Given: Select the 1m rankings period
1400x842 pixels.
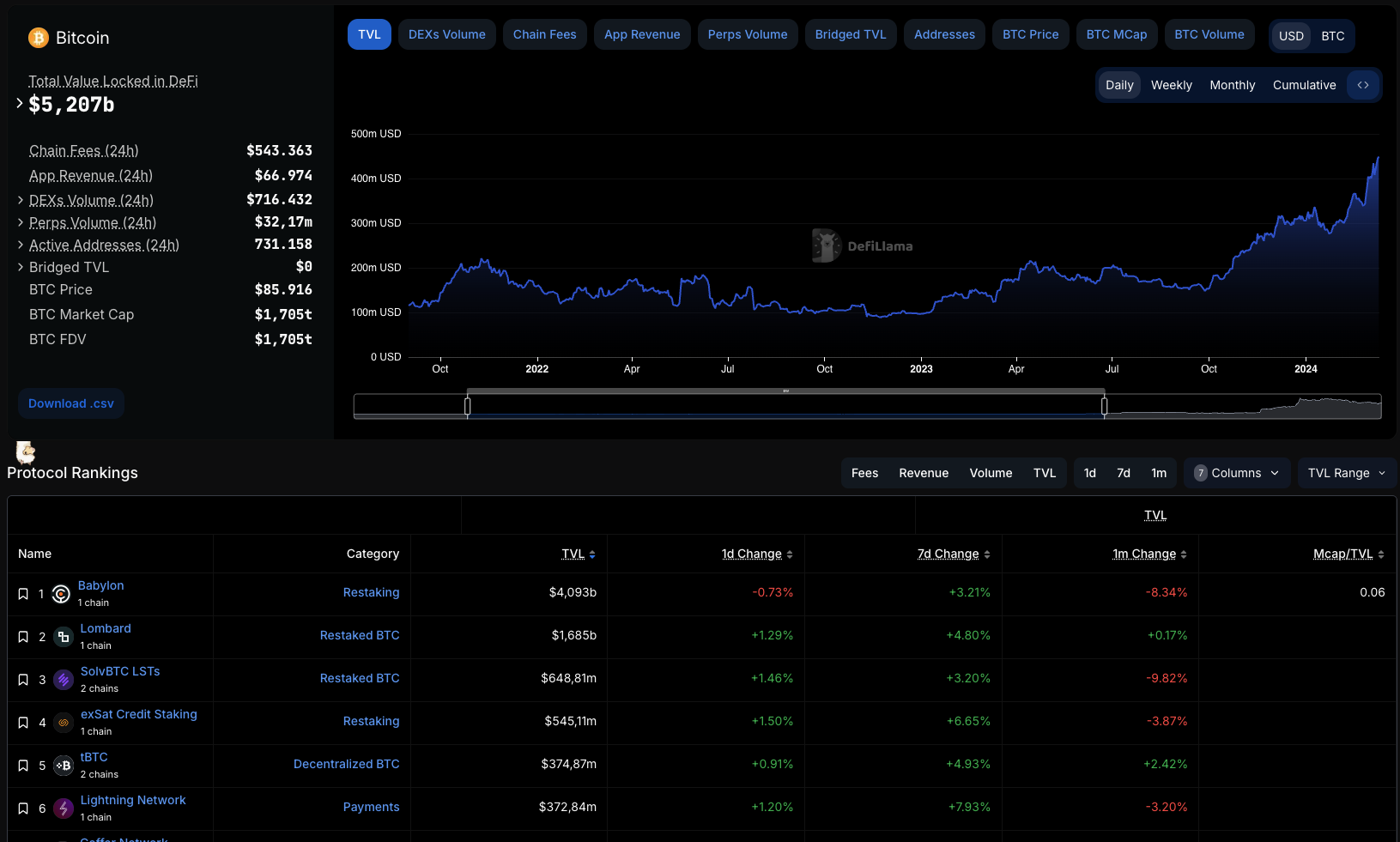Looking at the screenshot, I should pos(1159,473).
